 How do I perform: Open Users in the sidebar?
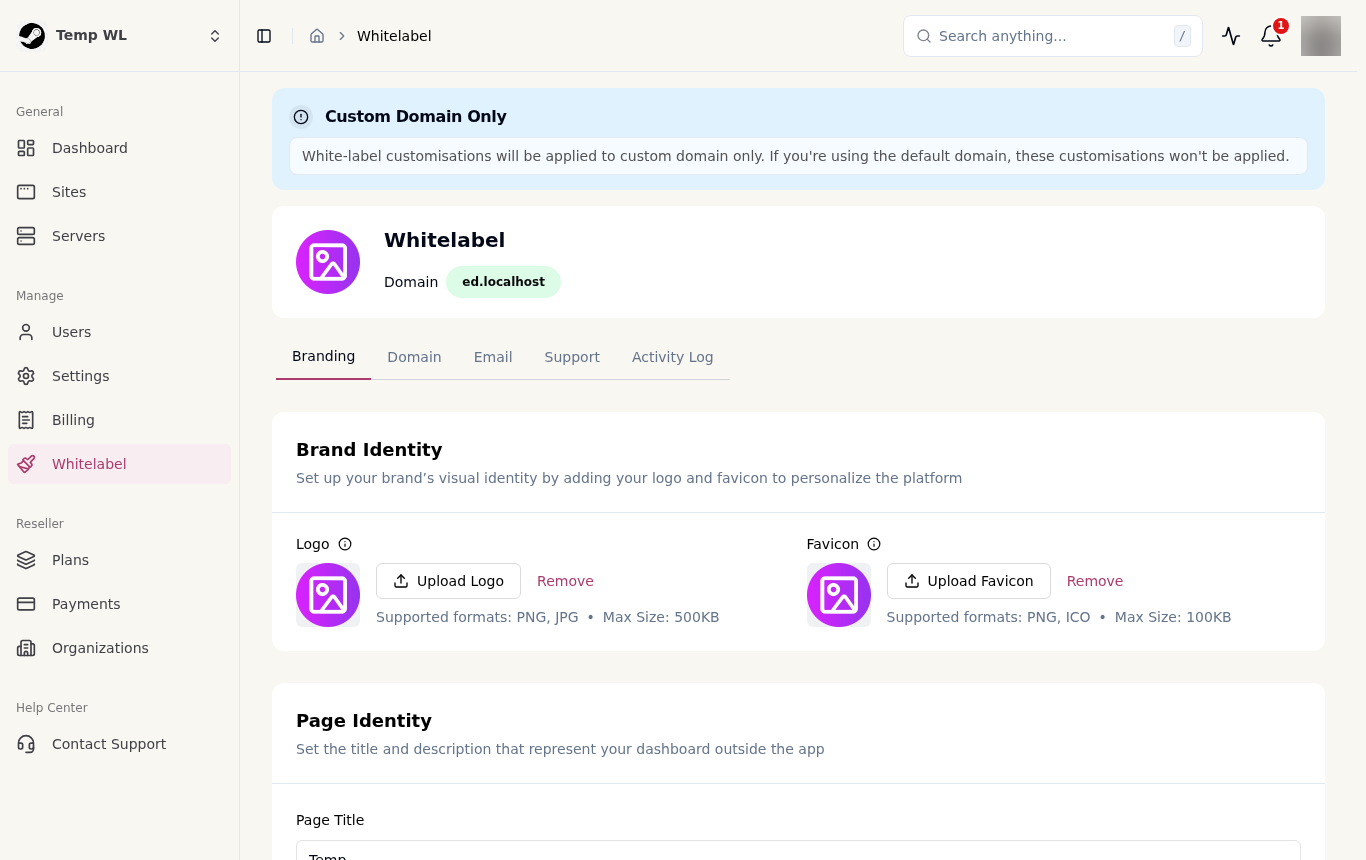pyautogui.click(x=120, y=332)
